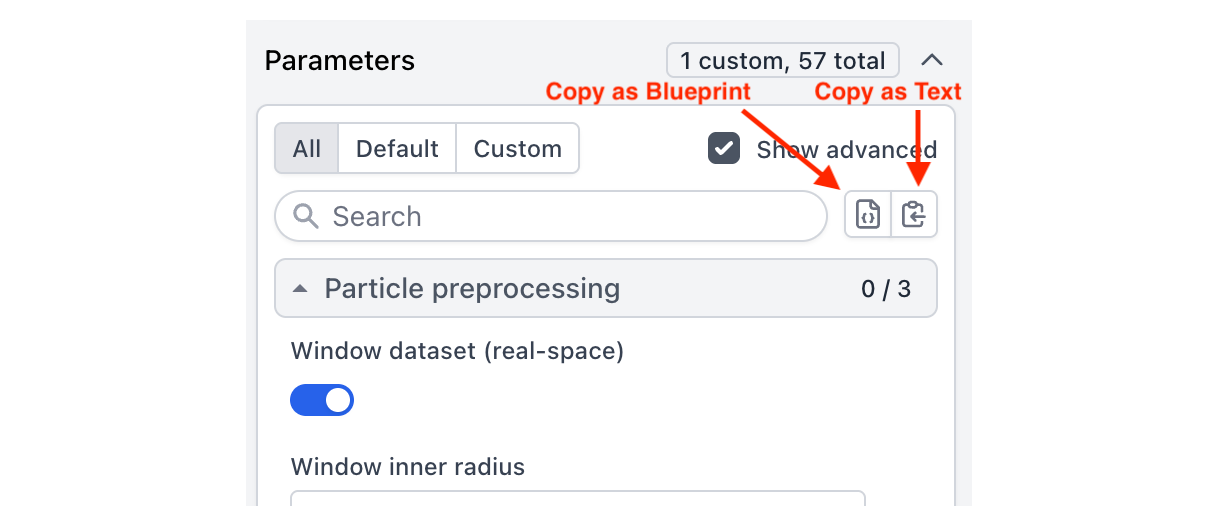
Task: Click the '1 custom, 57 total' badge
Action: coord(783,60)
